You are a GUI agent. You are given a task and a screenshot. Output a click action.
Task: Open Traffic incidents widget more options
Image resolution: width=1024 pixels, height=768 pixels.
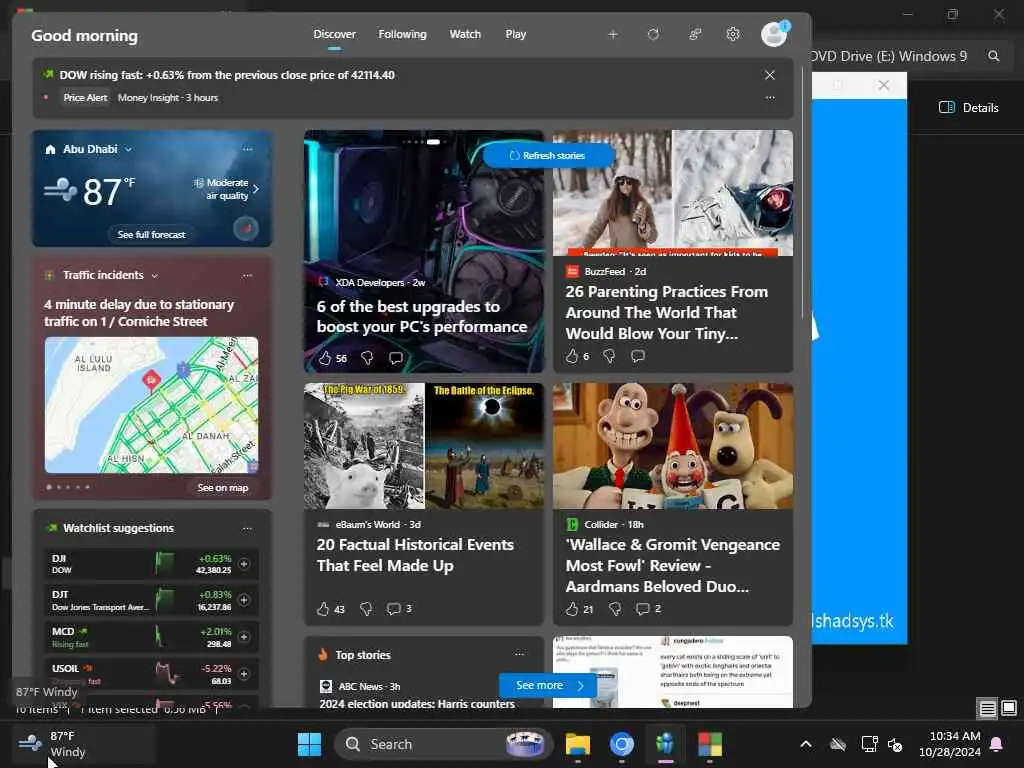click(x=248, y=276)
